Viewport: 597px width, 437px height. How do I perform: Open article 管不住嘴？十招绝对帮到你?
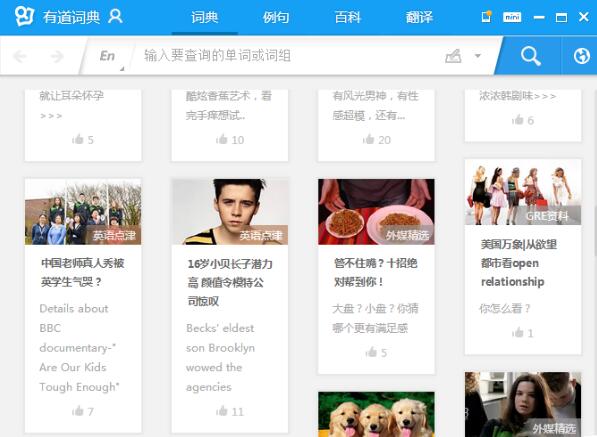coord(376,272)
